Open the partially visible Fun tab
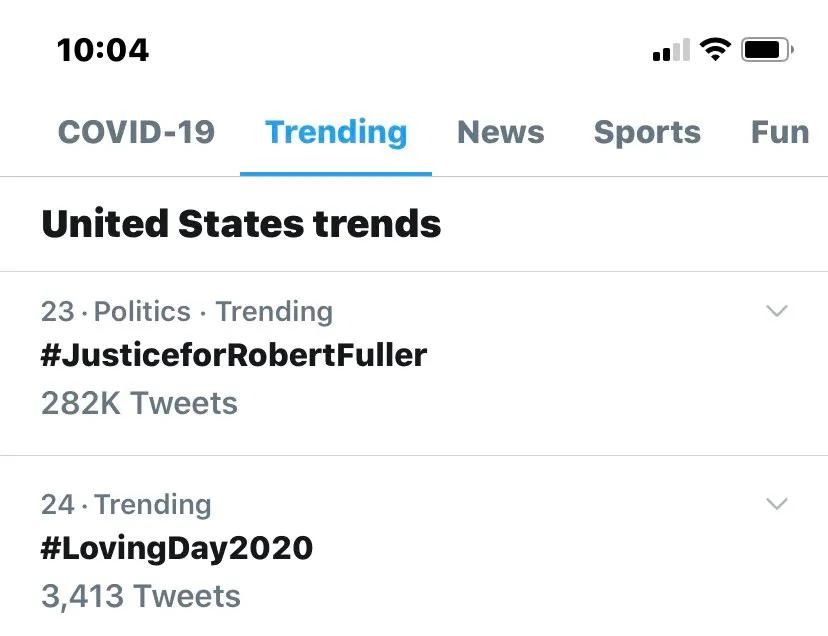 click(779, 132)
